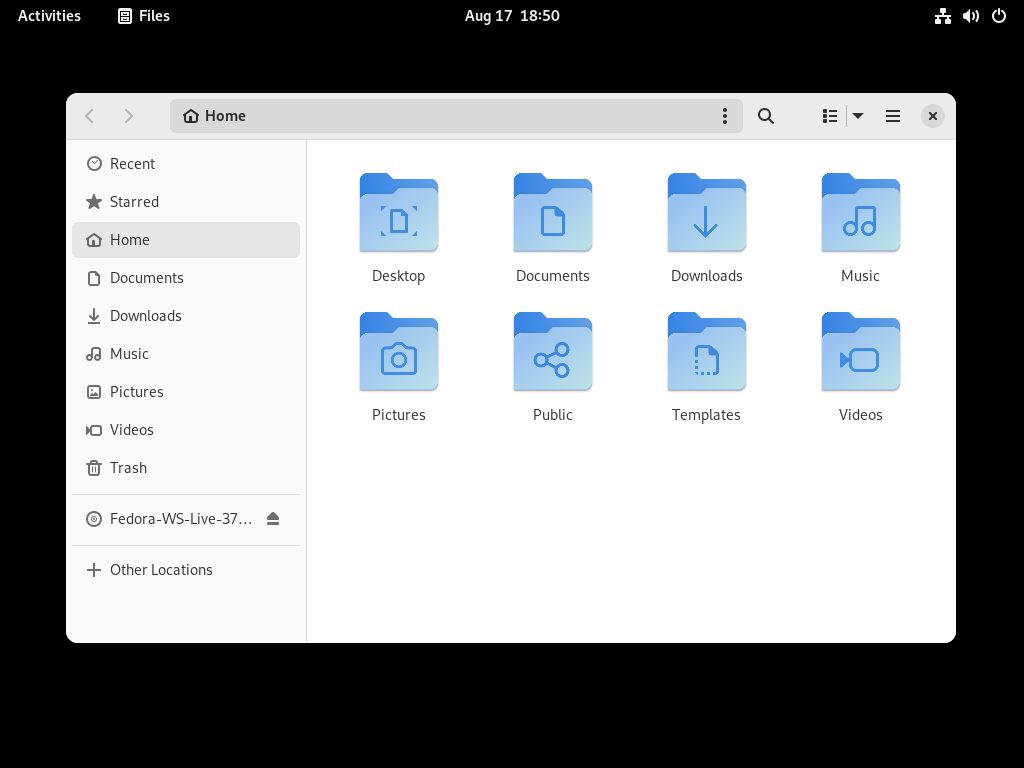Open Trash in the sidebar
Image resolution: width=1024 pixels, height=768 pixels.
[186, 468]
